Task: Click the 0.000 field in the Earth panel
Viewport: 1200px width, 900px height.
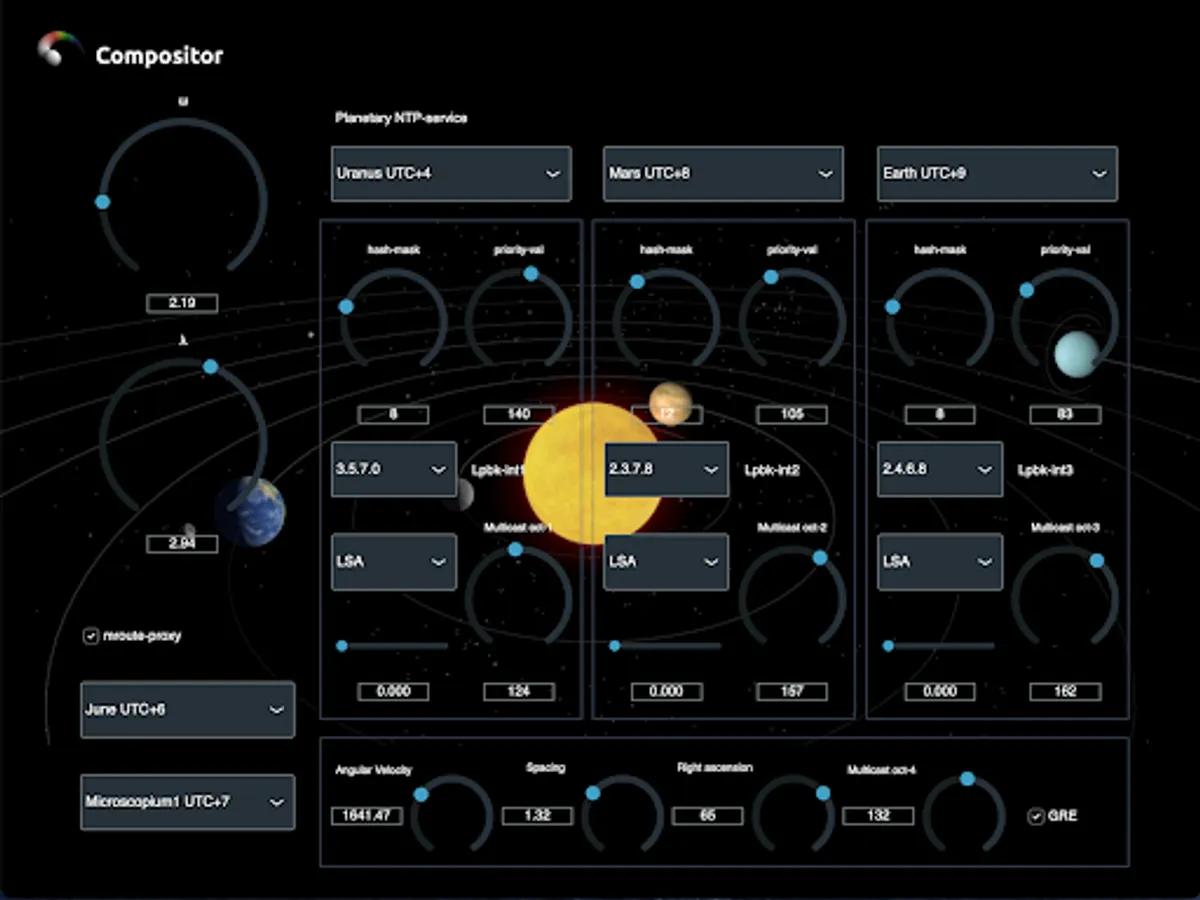Action: [x=940, y=691]
